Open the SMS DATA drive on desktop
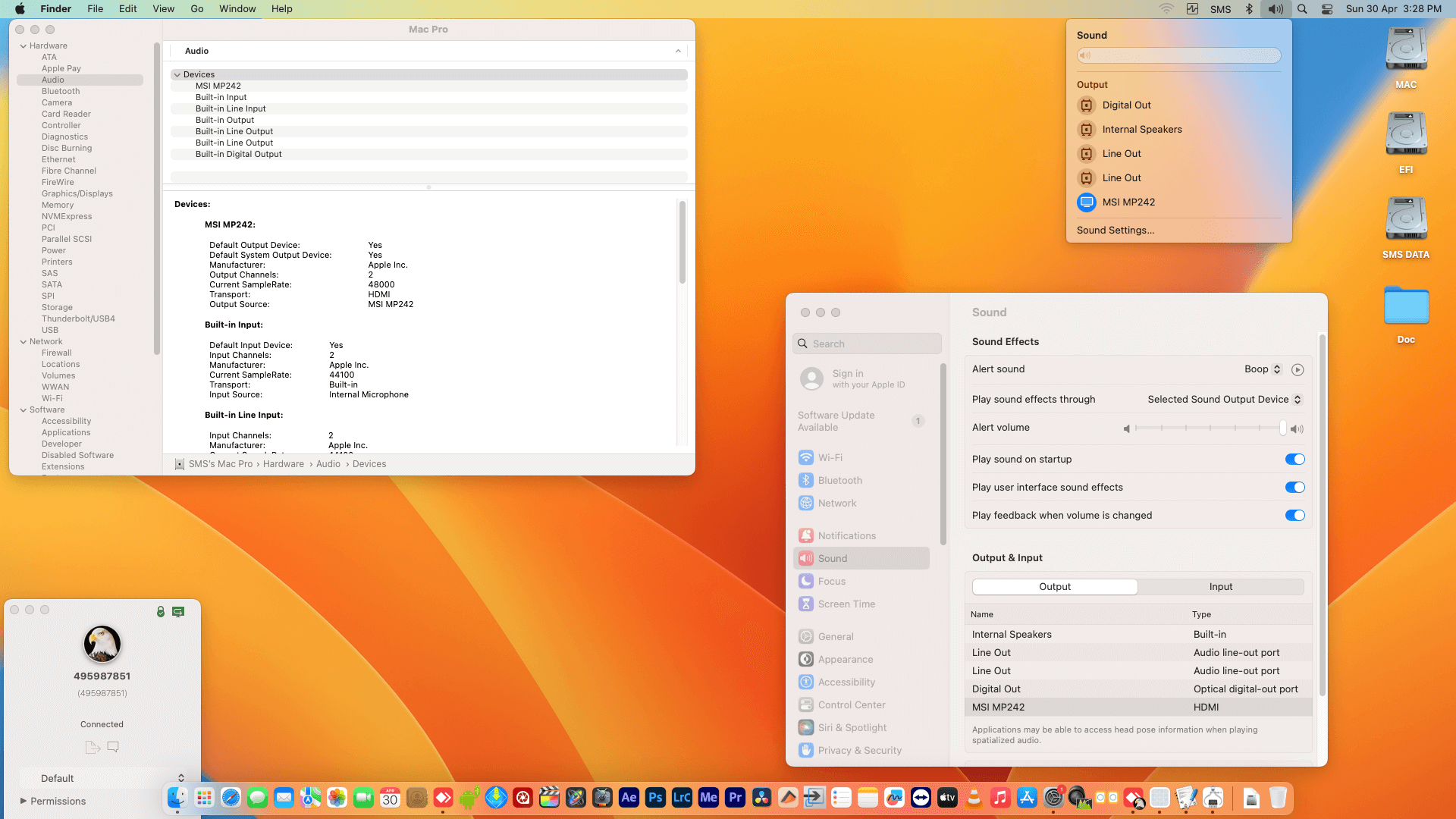 [1406, 227]
